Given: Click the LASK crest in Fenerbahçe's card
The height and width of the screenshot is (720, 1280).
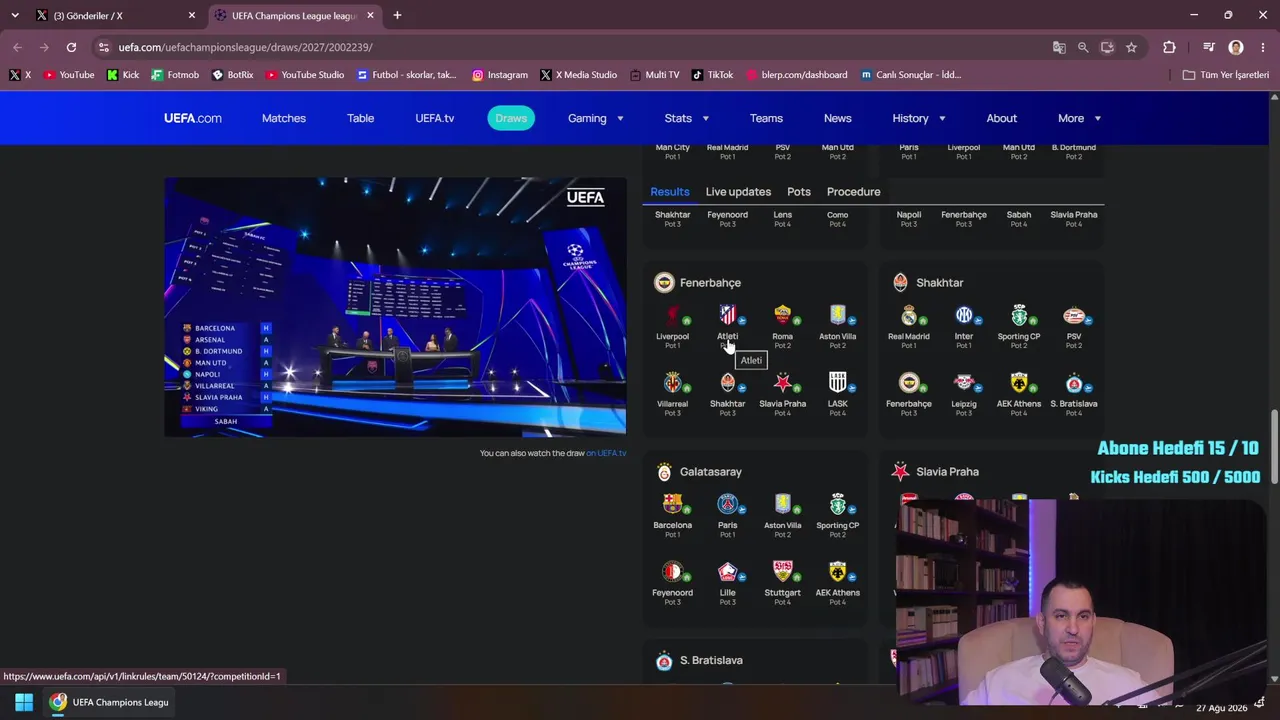Looking at the screenshot, I should [837, 383].
